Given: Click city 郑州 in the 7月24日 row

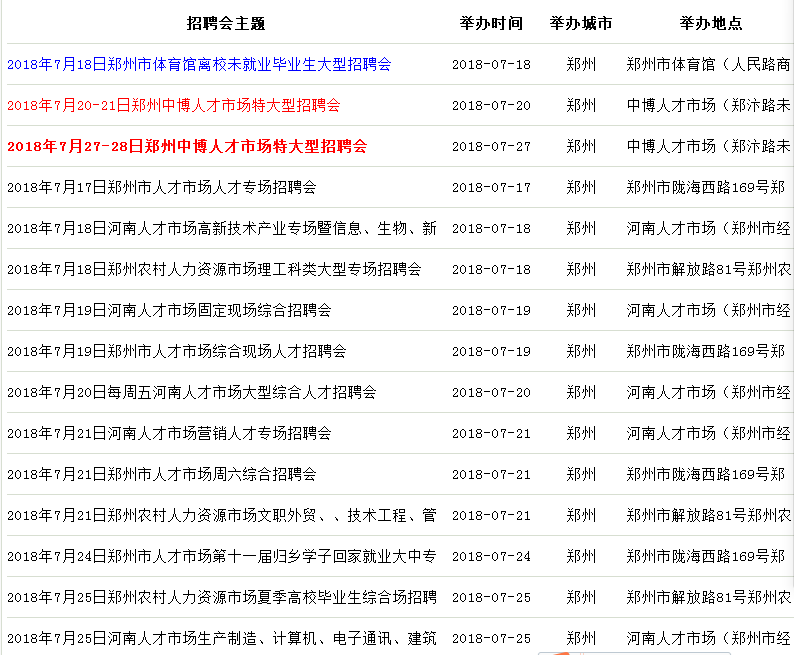Looking at the screenshot, I should [581, 556].
